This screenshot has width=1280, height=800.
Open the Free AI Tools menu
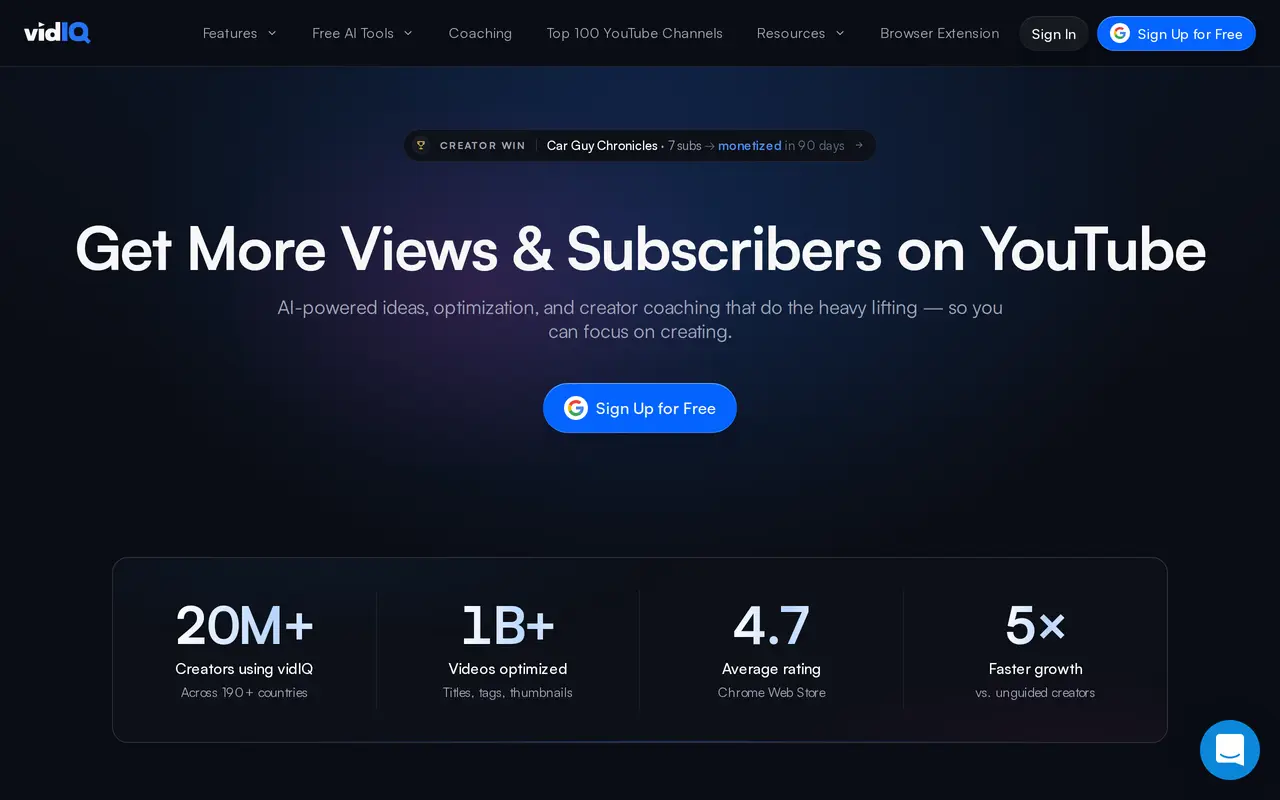pyautogui.click(x=362, y=33)
